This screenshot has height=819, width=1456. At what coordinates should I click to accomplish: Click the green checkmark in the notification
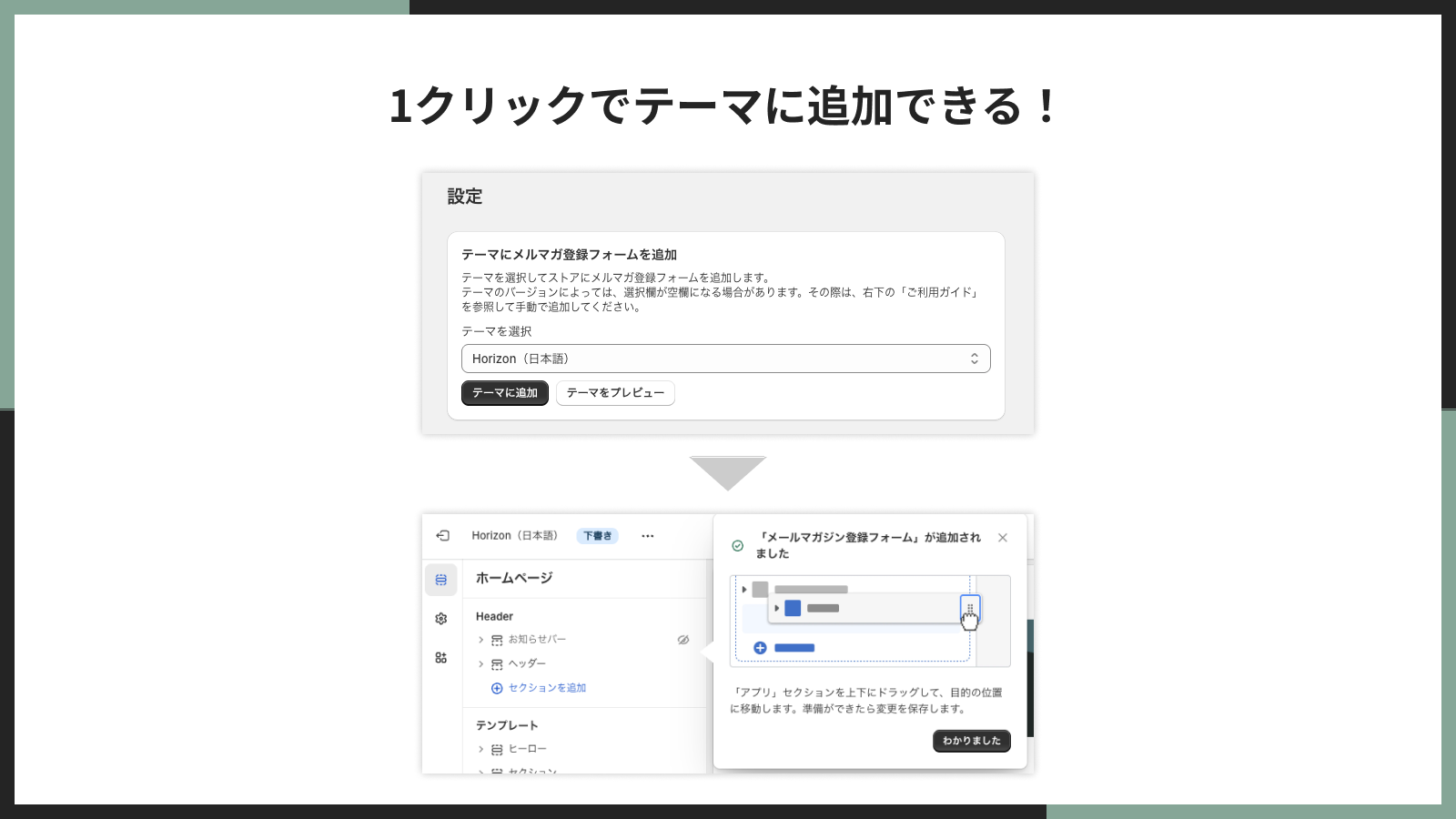[x=738, y=546]
